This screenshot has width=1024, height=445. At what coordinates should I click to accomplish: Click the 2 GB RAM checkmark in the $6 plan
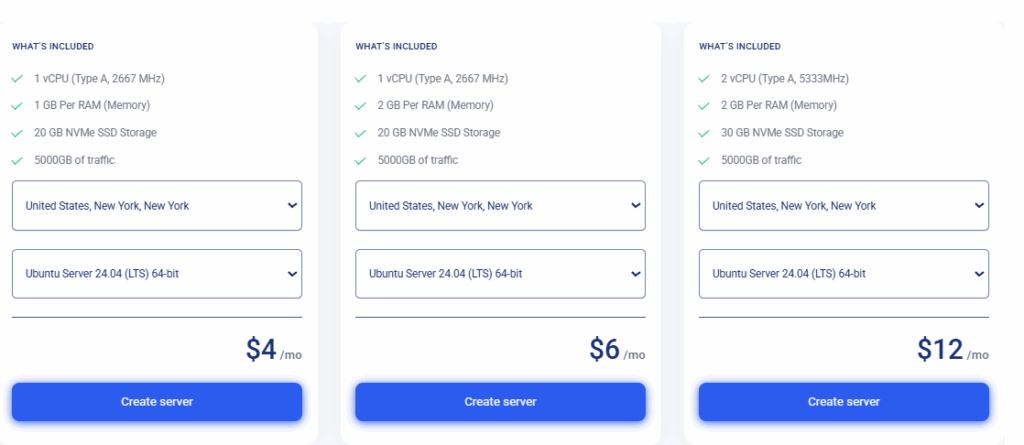[361, 105]
